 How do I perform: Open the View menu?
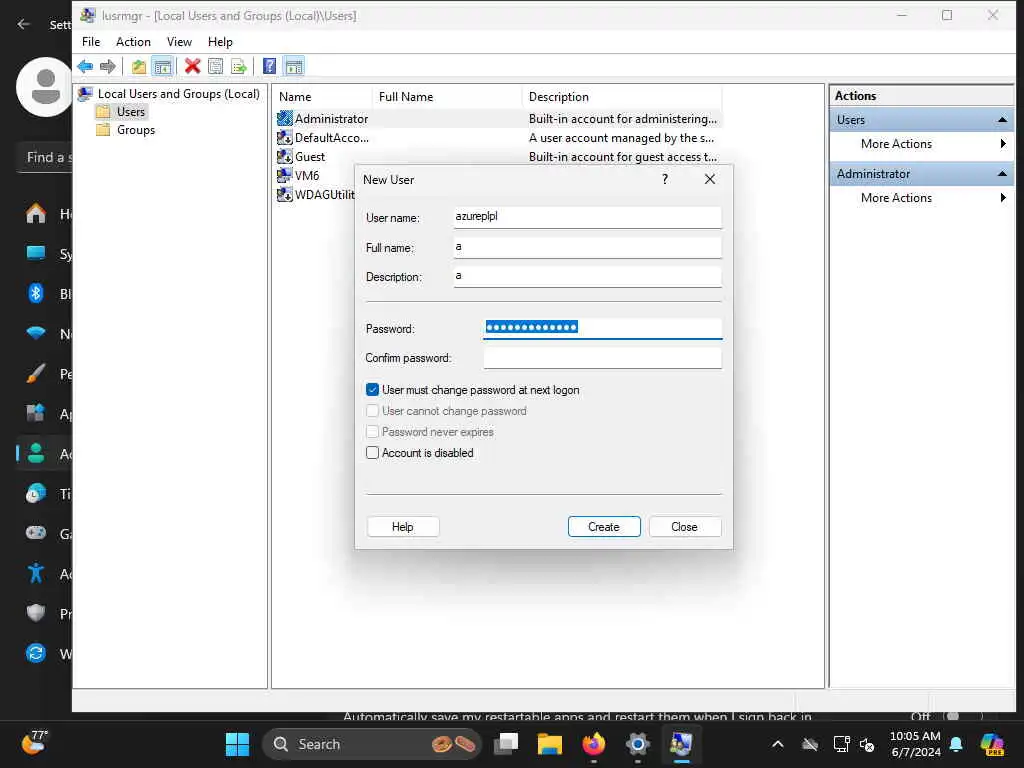pos(179,42)
